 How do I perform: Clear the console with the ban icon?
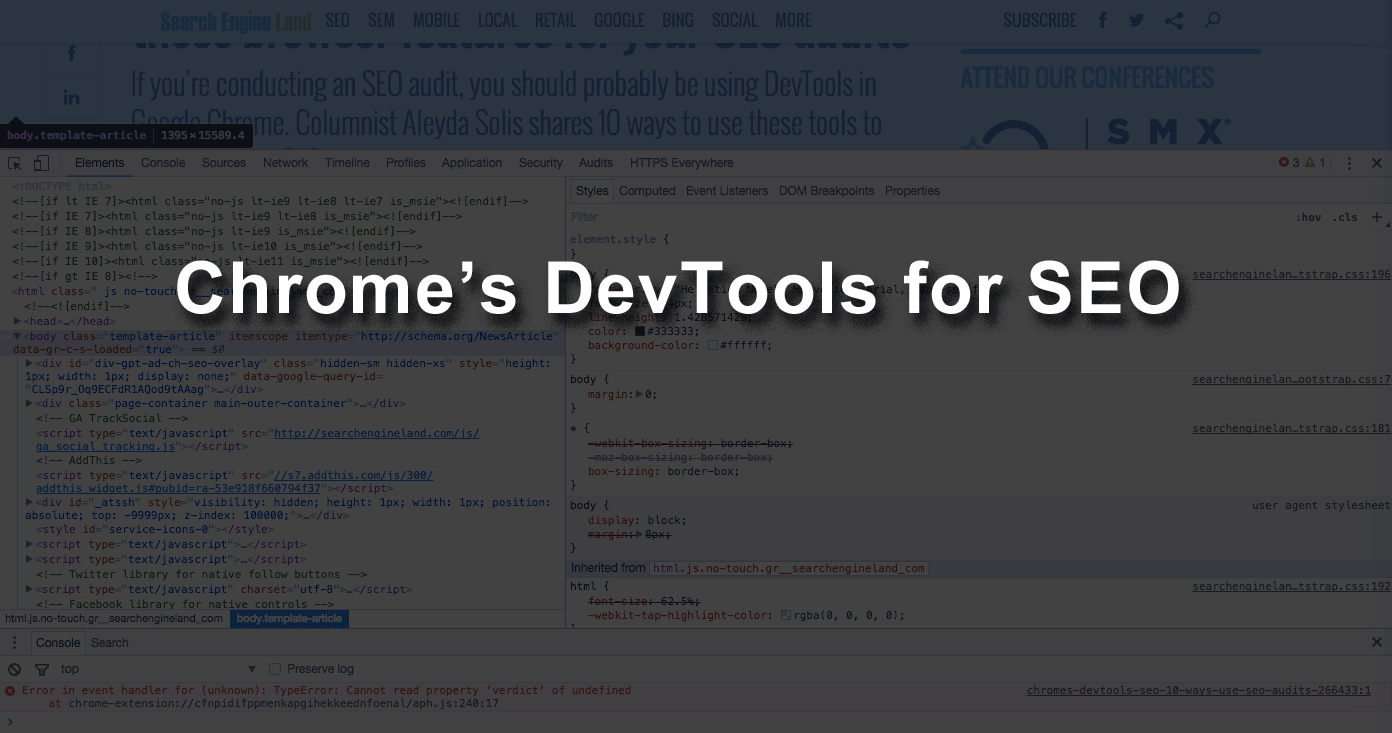(14, 669)
